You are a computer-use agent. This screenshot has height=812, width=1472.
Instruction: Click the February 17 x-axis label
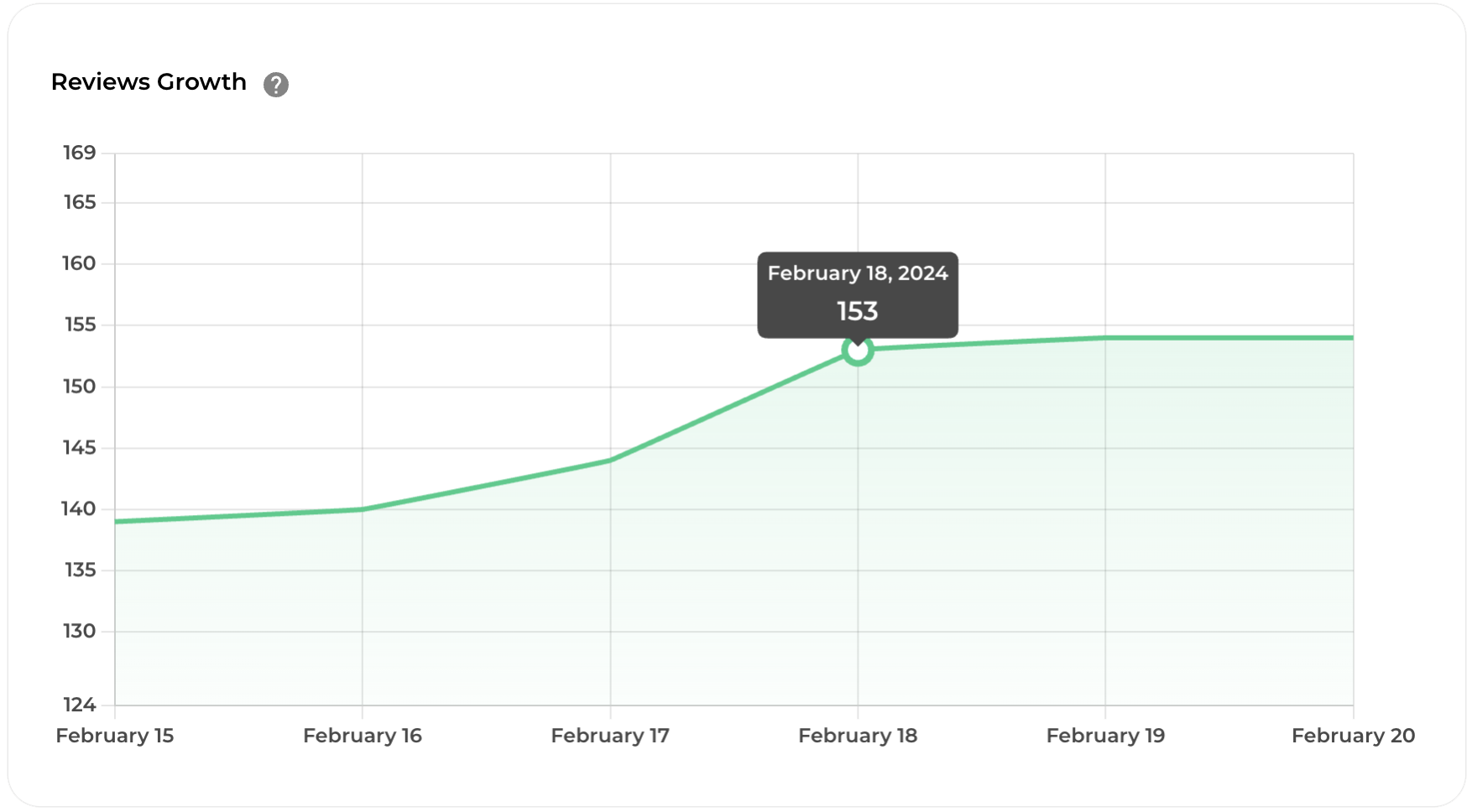(610, 736)
